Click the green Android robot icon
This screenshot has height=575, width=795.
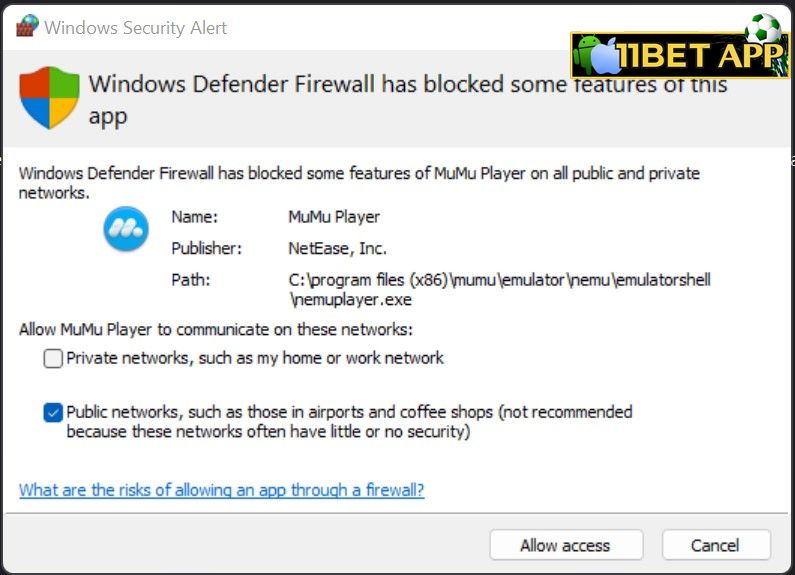[588, 54]
